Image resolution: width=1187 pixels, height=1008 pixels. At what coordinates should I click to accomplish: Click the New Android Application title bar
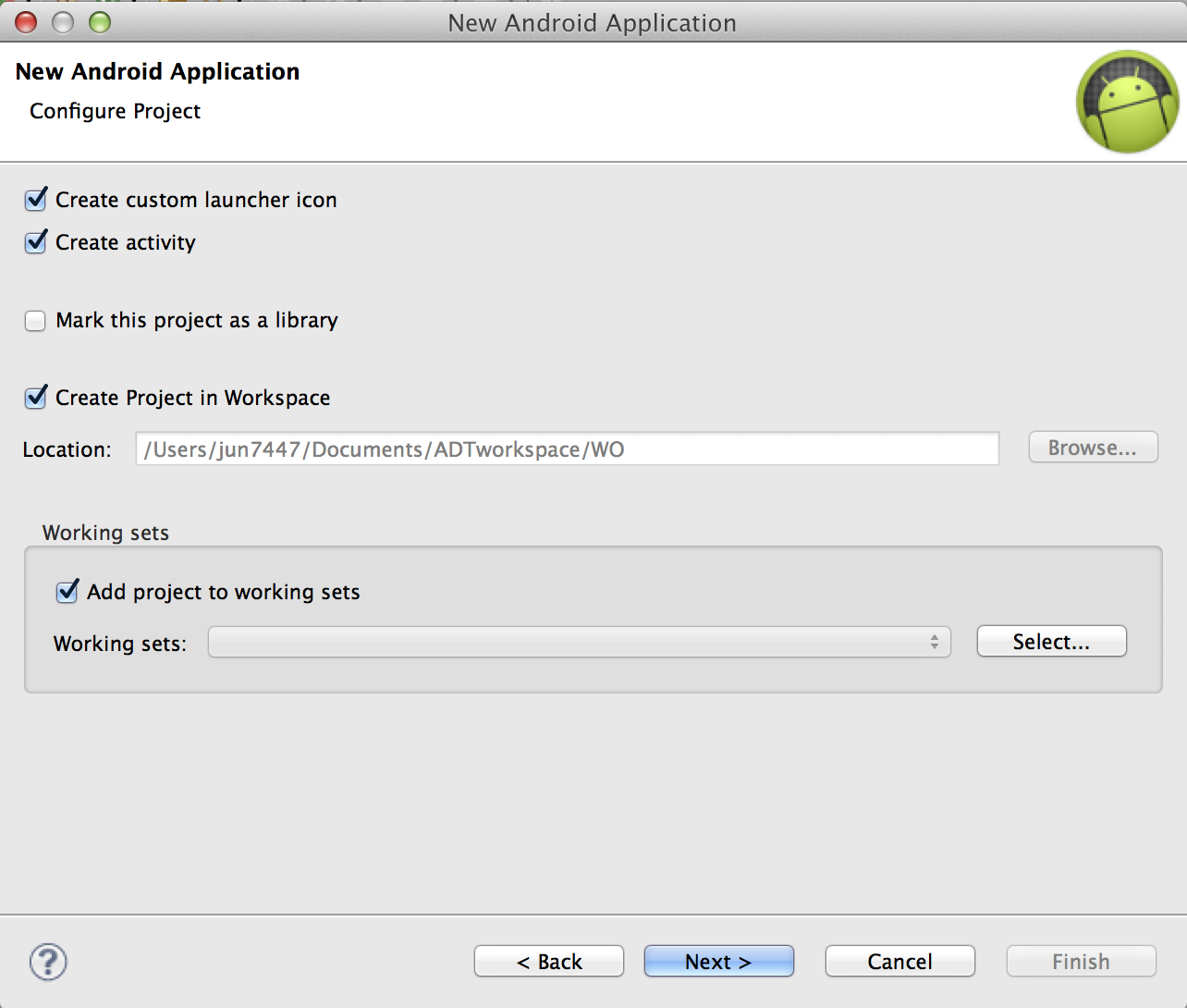592,22
